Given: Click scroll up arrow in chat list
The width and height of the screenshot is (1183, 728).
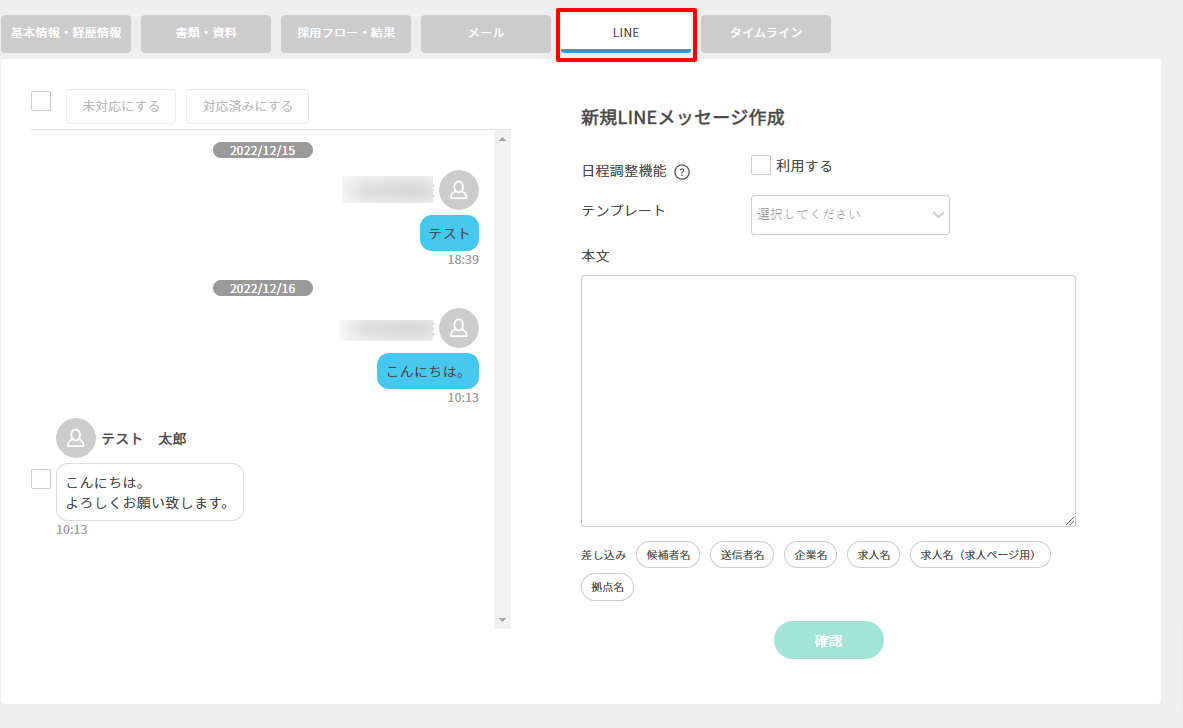Looking at the screenshot, I should pos(502,138).
